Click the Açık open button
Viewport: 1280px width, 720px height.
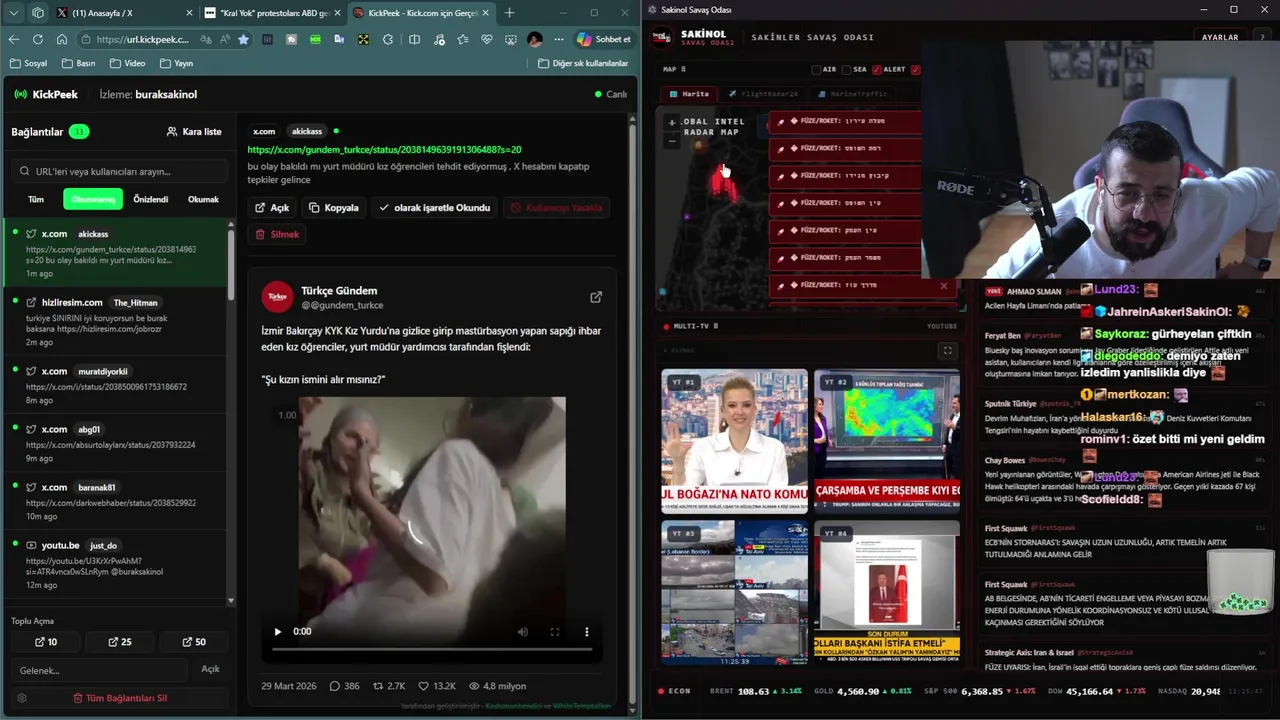(x=272, y=208)
